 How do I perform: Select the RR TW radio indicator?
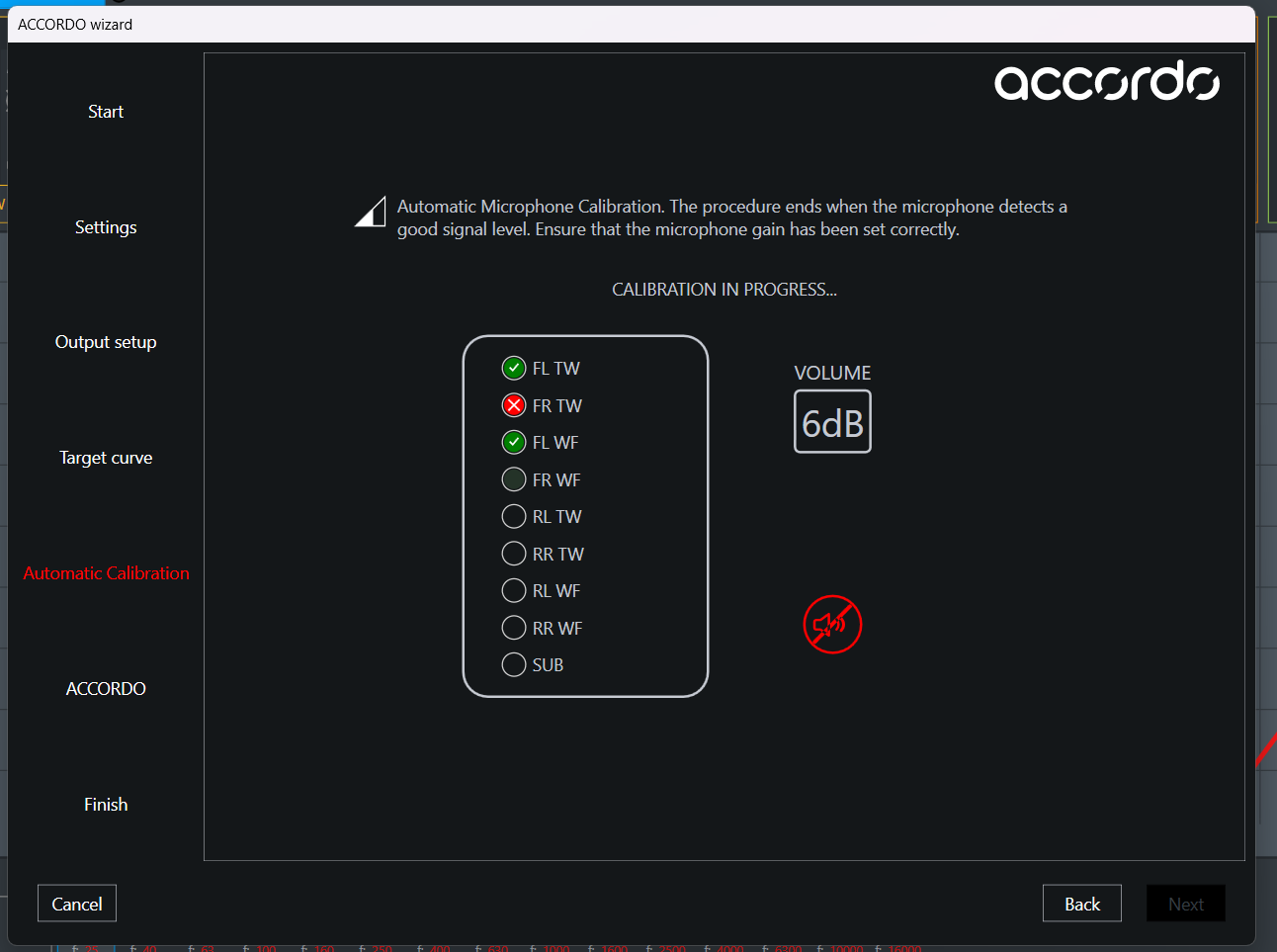pos(514,553)
